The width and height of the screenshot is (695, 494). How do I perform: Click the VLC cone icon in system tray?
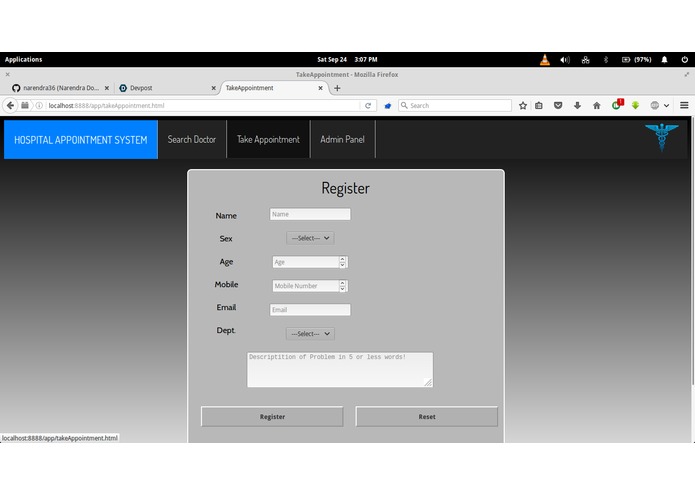[545, 60]
